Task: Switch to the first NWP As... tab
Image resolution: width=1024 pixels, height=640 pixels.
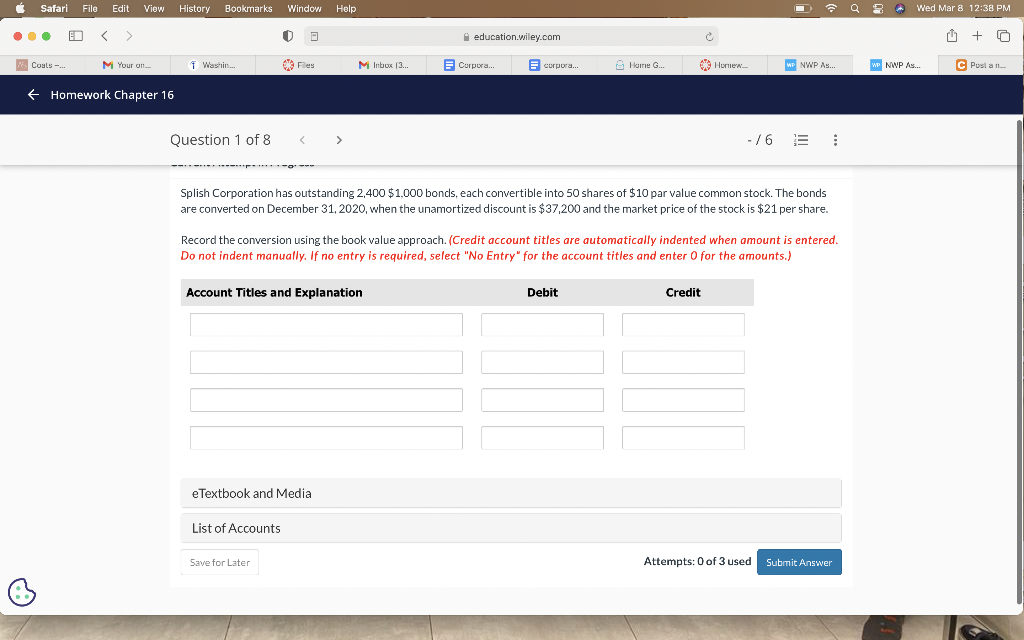Action: [810, 65]
